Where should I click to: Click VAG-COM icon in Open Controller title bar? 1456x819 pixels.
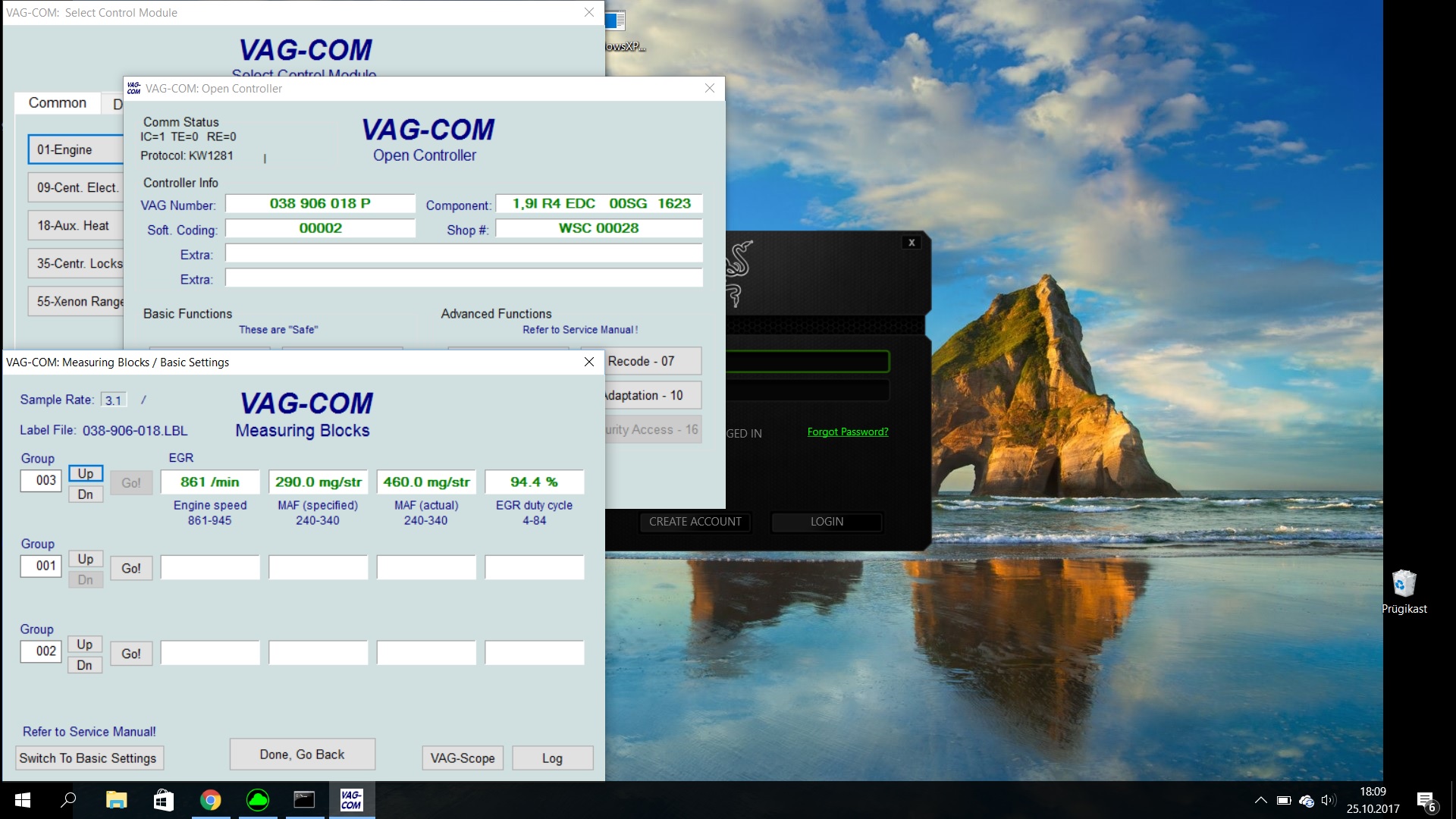tap(133, 88)
